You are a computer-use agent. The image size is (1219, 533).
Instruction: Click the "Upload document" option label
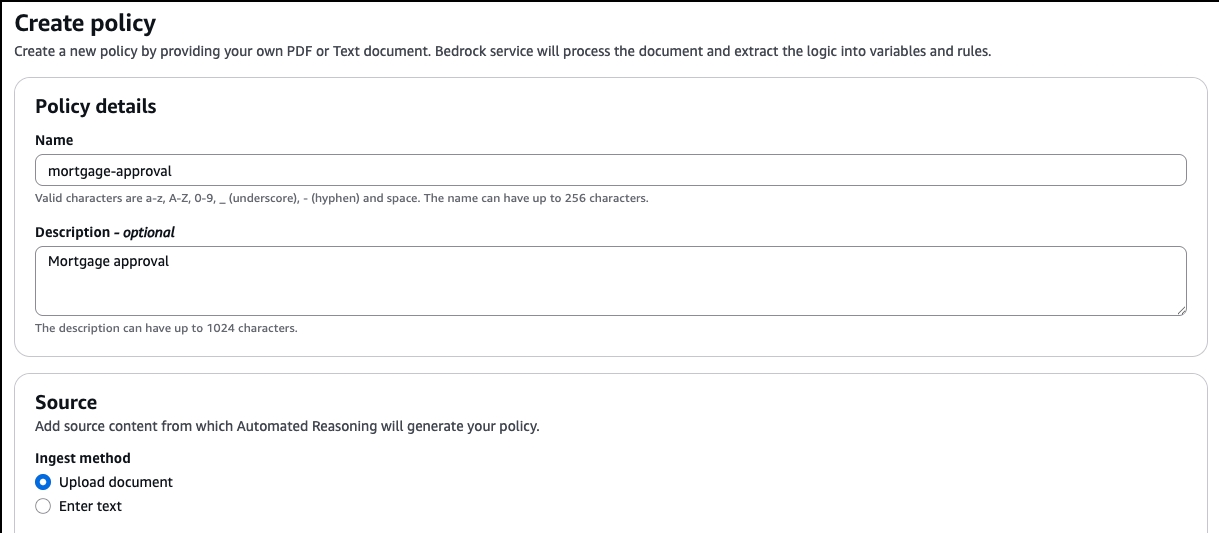click(116, 482)
